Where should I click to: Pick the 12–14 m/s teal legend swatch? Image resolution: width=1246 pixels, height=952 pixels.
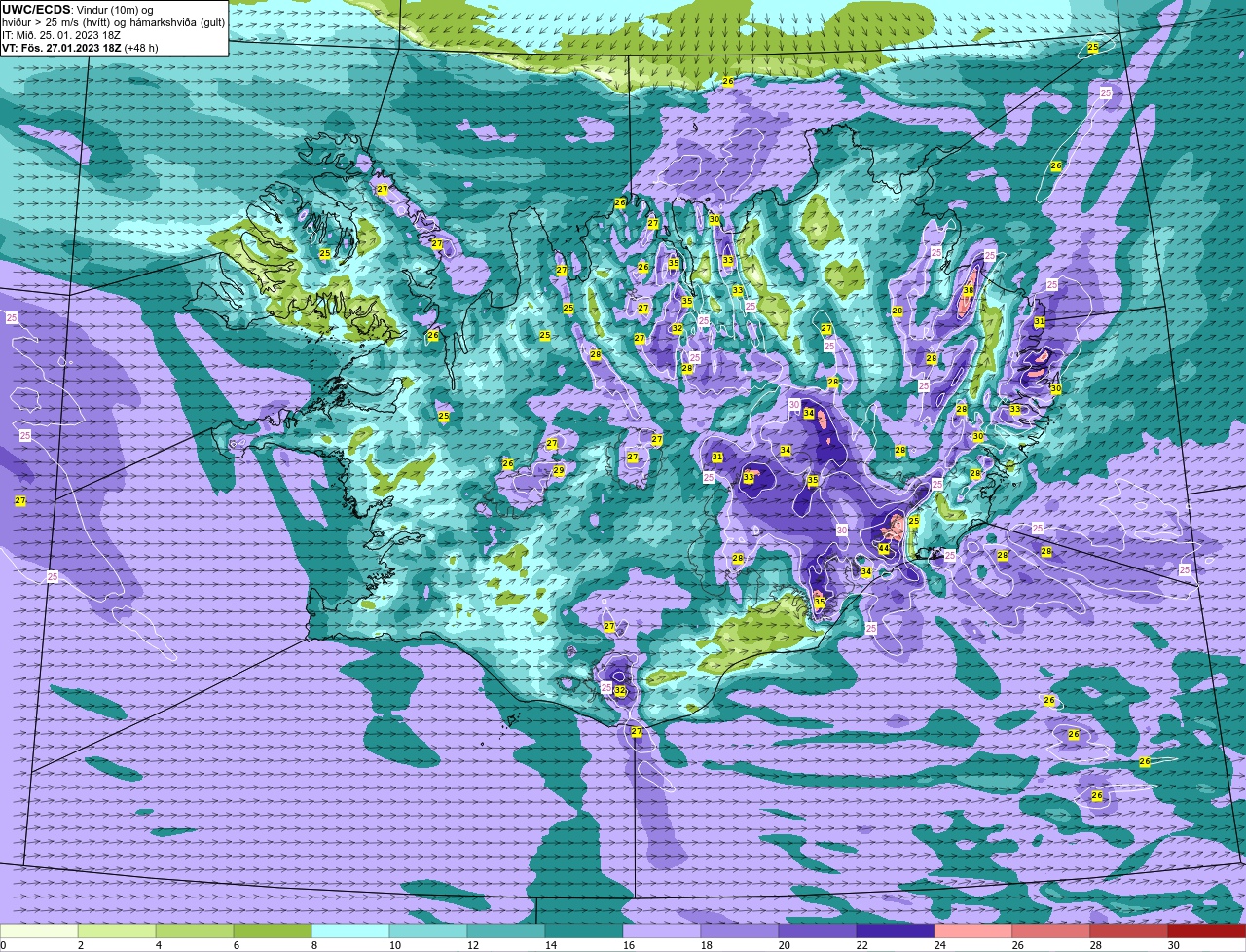506,932
